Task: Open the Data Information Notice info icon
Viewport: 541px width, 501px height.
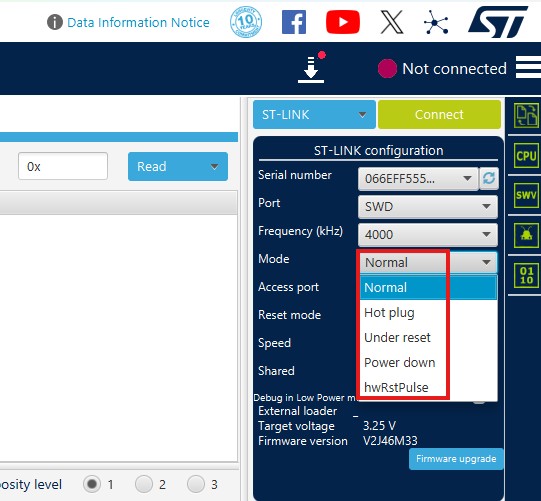Action: [55, 22]
